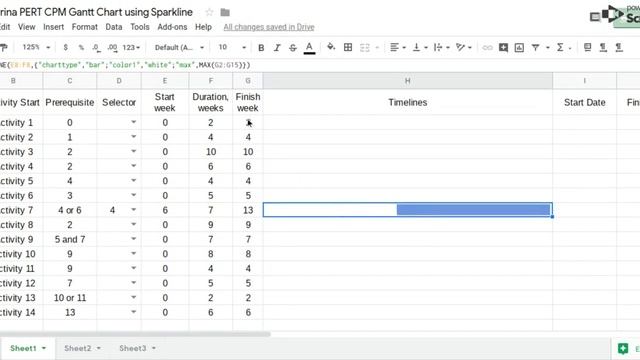Open the functions sigma icon

[560, 47]
